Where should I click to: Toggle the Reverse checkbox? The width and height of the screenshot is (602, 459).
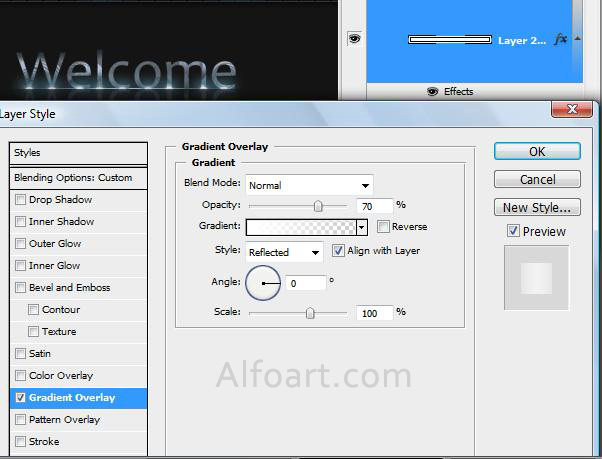click(383, 226)
